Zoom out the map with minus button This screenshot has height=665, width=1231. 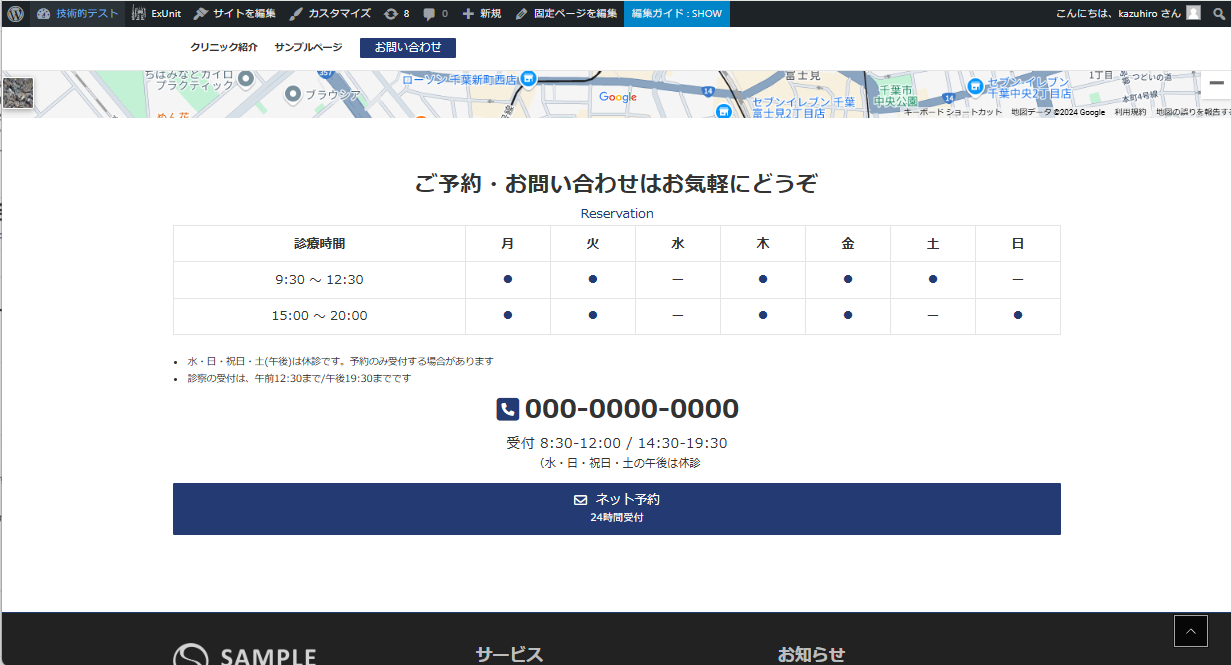(1216, 83)
